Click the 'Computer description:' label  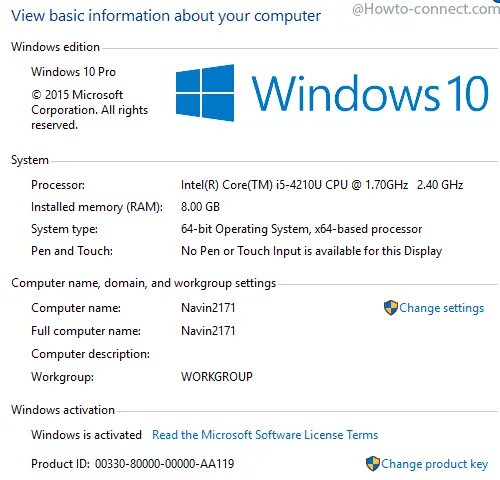point(91,354)
